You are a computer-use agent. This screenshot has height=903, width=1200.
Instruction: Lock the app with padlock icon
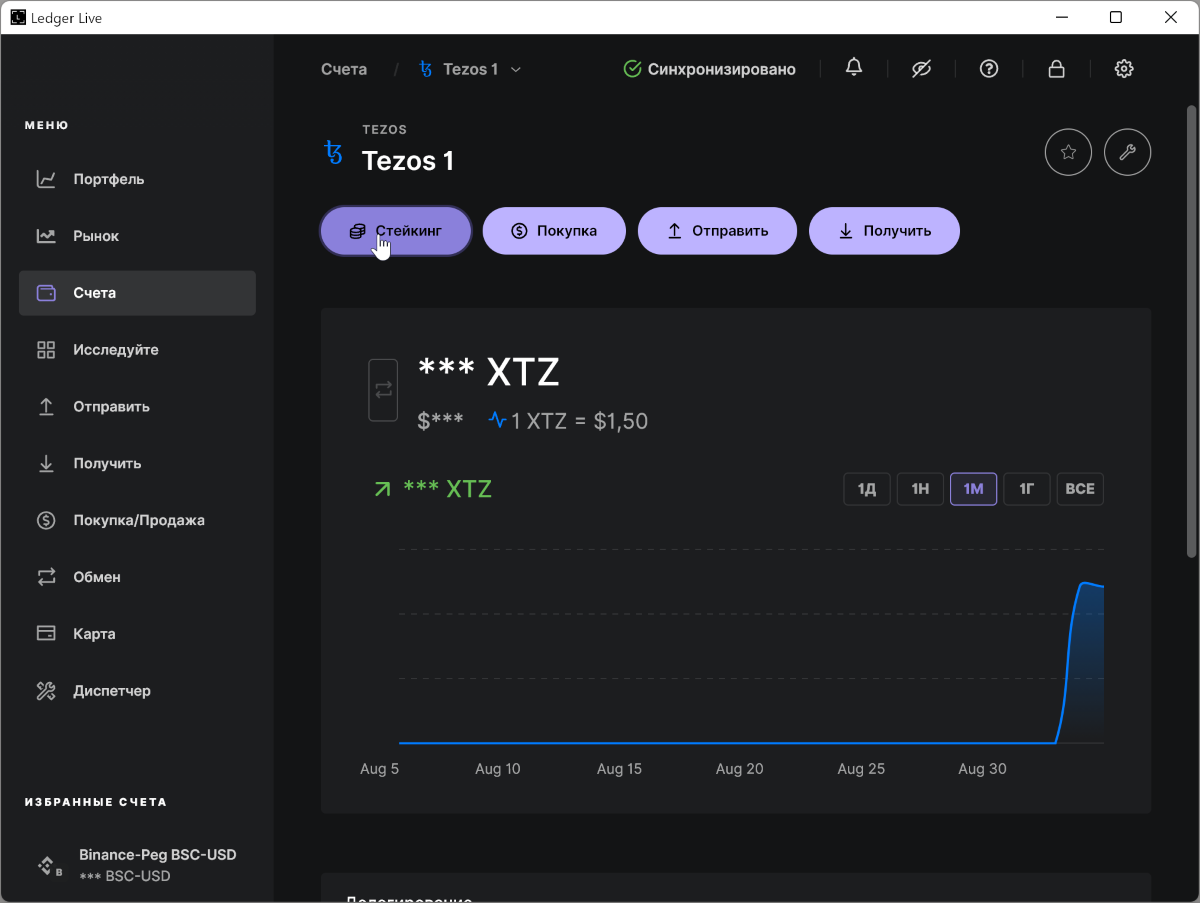[x=1055, y=68]
